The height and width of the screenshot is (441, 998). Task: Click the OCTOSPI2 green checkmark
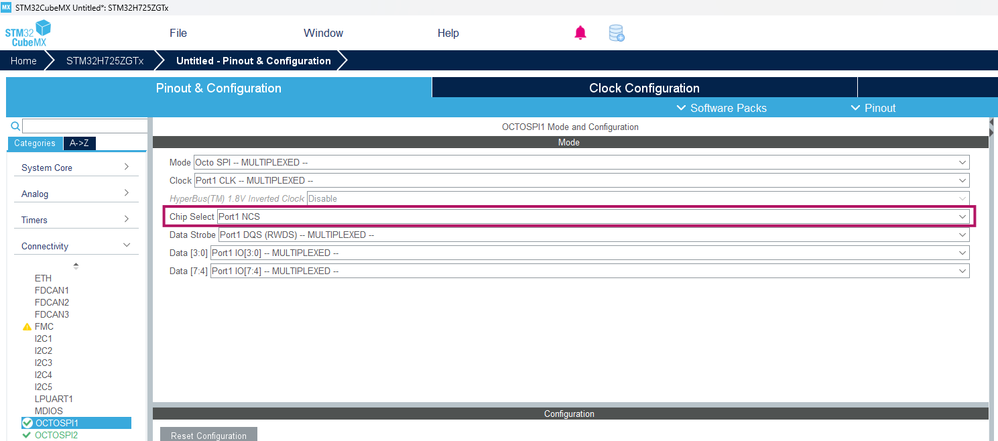click(27, 435)
